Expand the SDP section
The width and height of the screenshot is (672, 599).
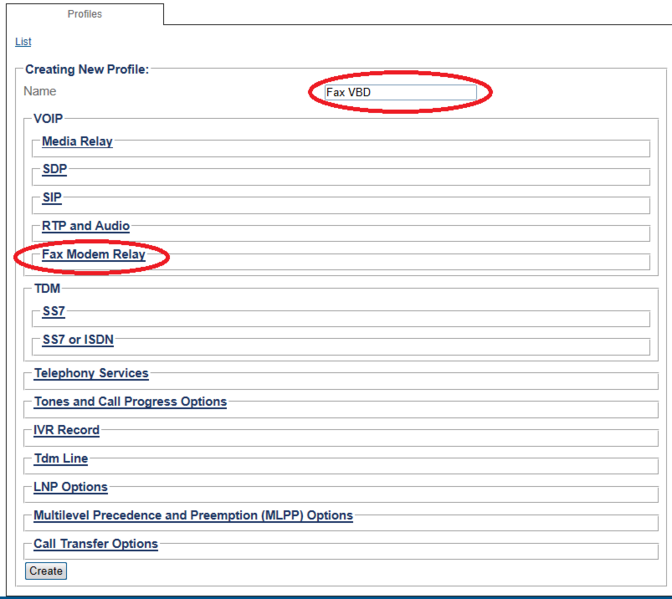(54, 170)
